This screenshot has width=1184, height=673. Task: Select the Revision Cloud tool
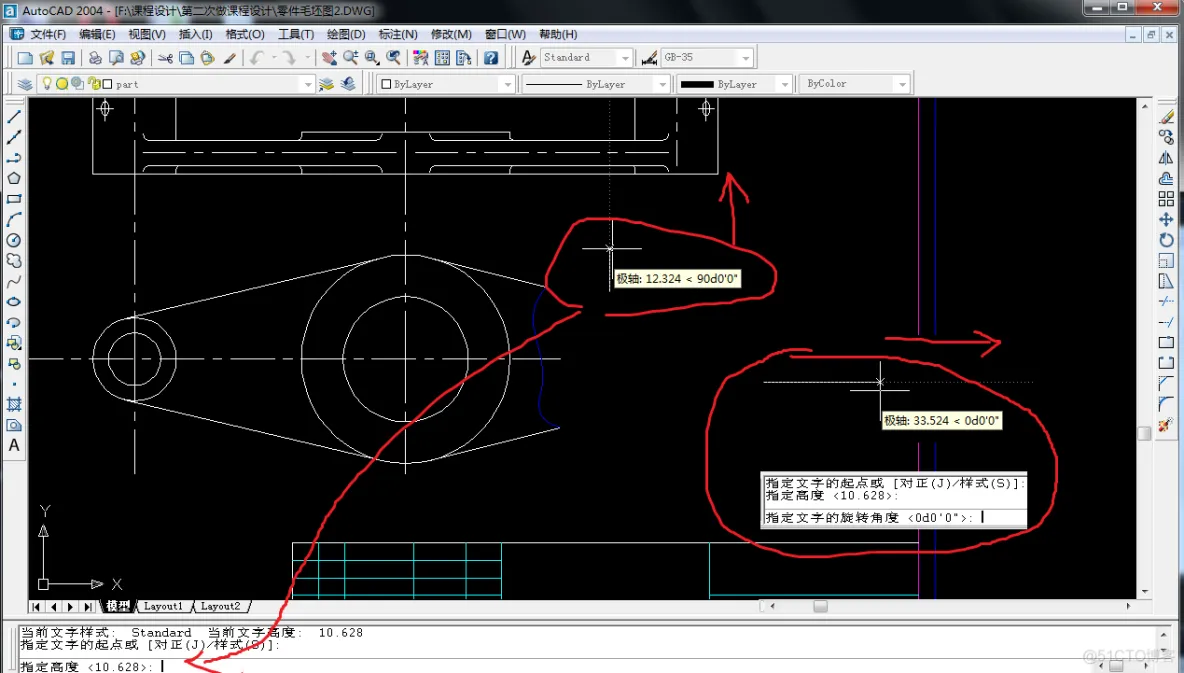click(14, 261)
